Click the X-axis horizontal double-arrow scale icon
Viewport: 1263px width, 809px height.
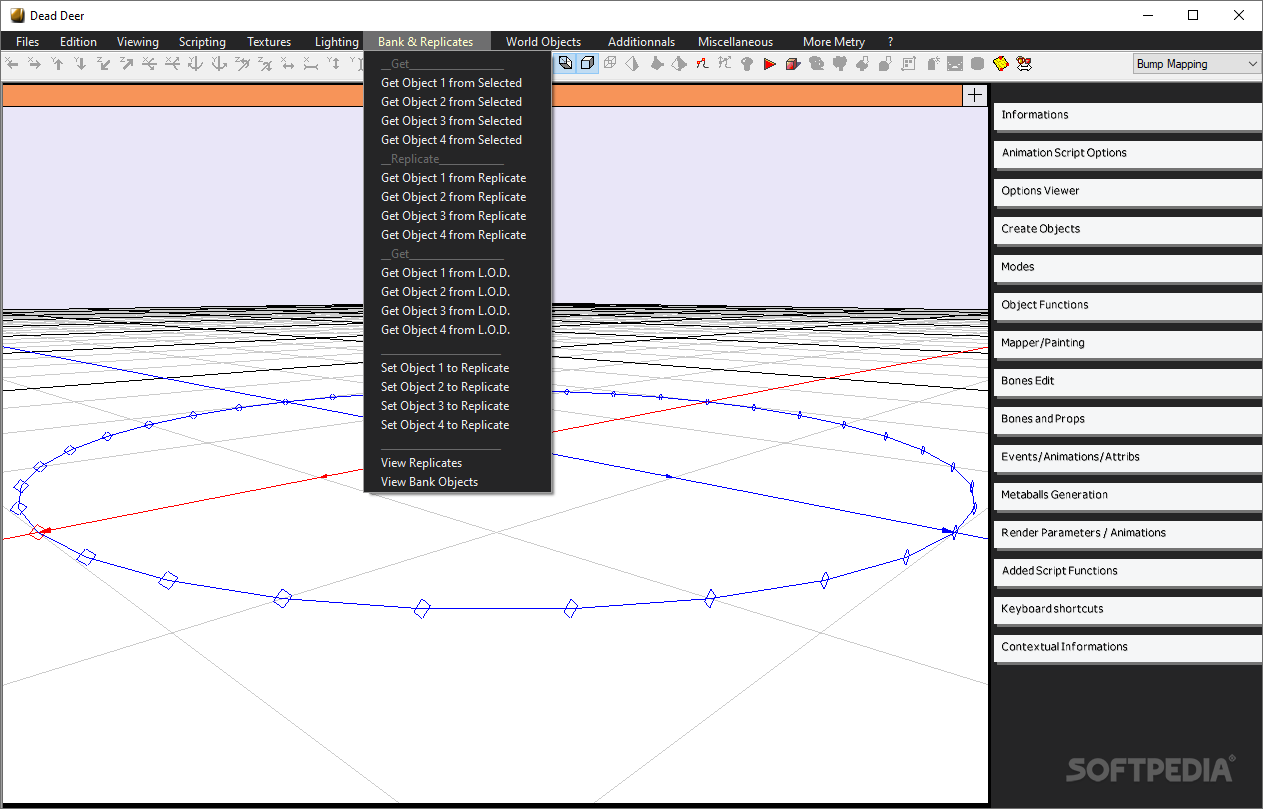[x=287, y=64]
